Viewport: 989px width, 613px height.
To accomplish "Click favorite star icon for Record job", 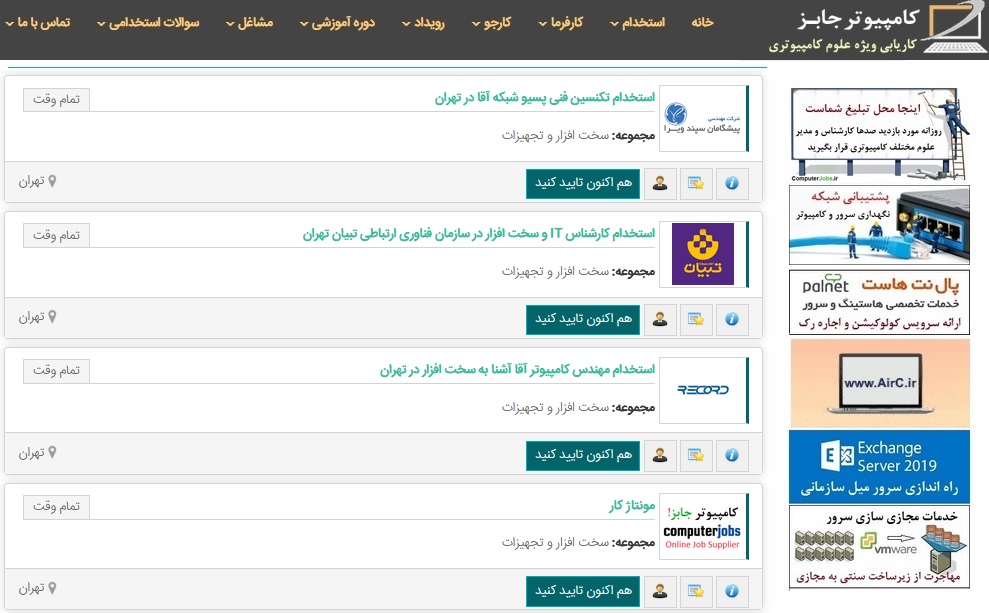I will point(696,455).
